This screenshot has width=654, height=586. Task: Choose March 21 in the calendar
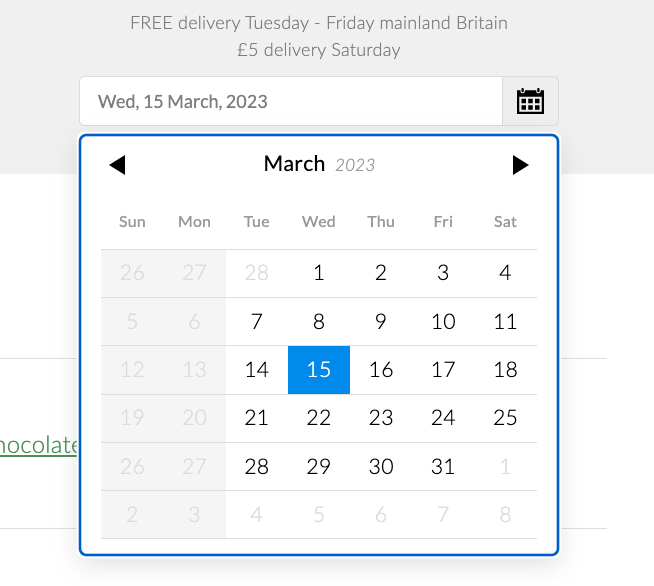[257, 418]
